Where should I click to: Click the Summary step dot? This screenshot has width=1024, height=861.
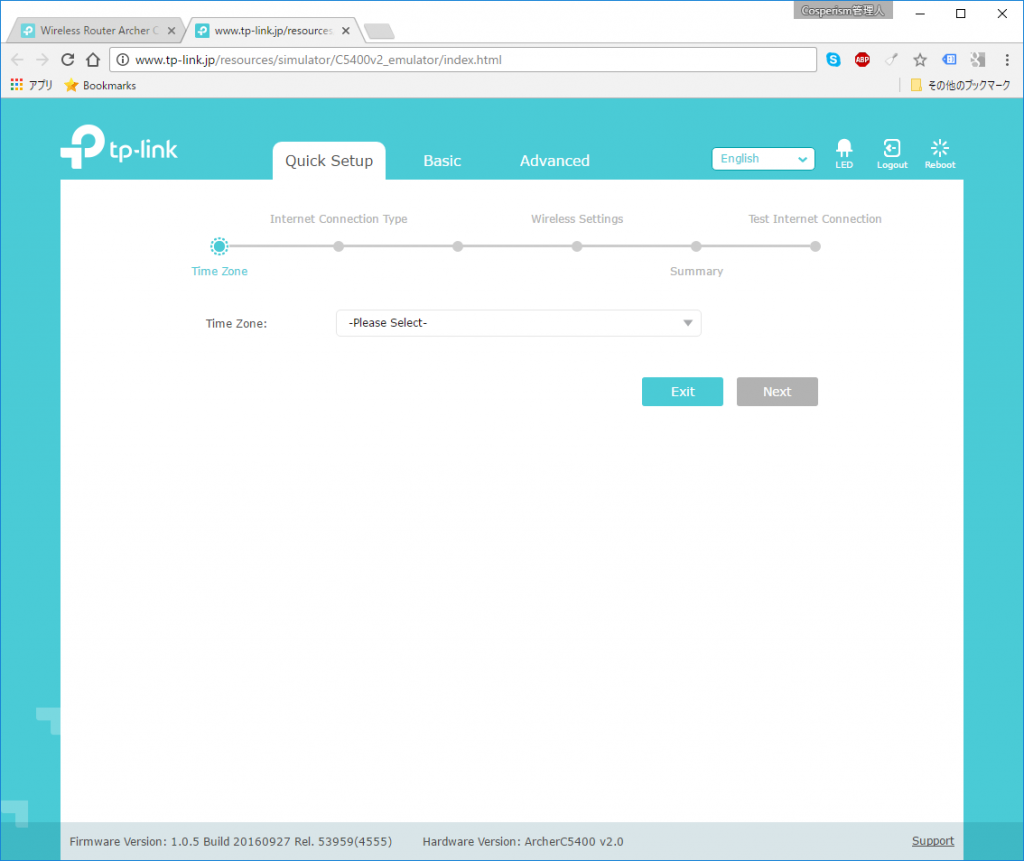[696, 246]
